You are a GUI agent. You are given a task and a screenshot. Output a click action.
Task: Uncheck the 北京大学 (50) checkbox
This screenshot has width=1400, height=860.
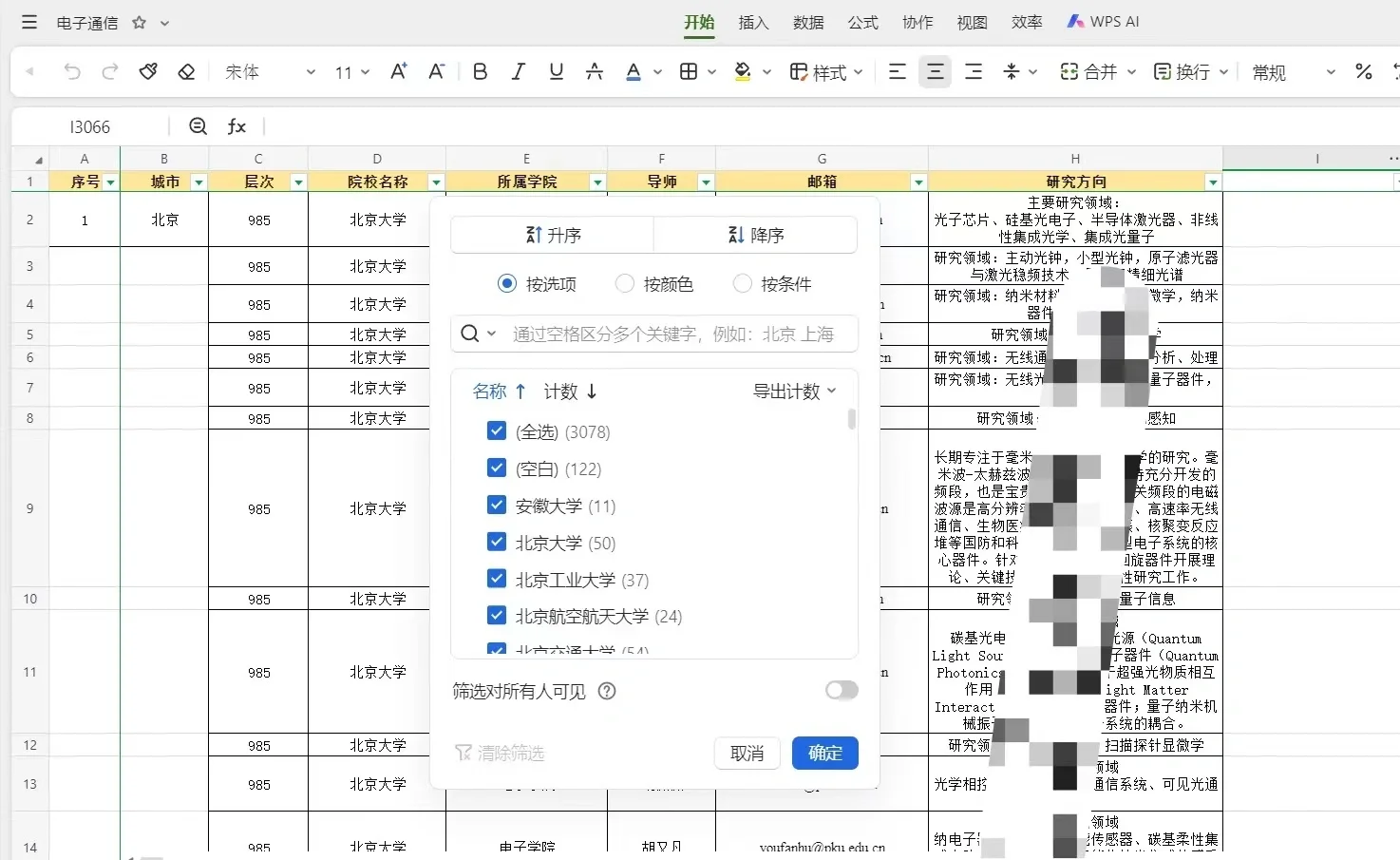coord(497,542)
